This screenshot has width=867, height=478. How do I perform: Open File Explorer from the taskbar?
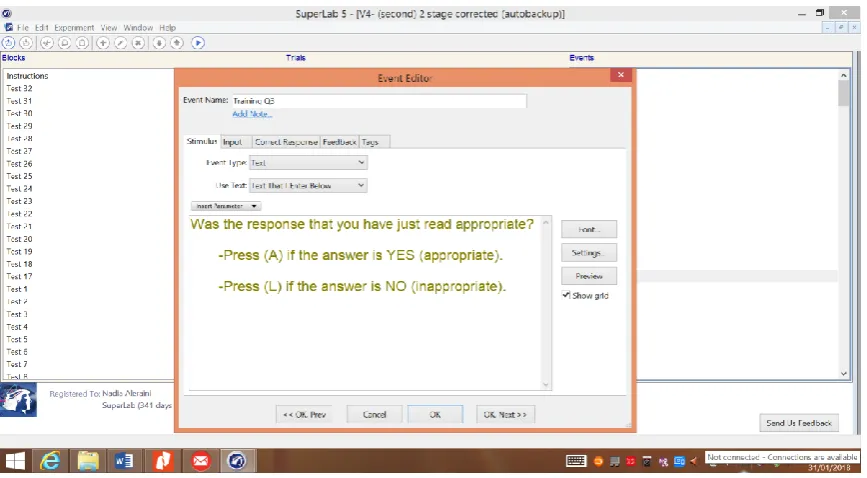point(87,460)
